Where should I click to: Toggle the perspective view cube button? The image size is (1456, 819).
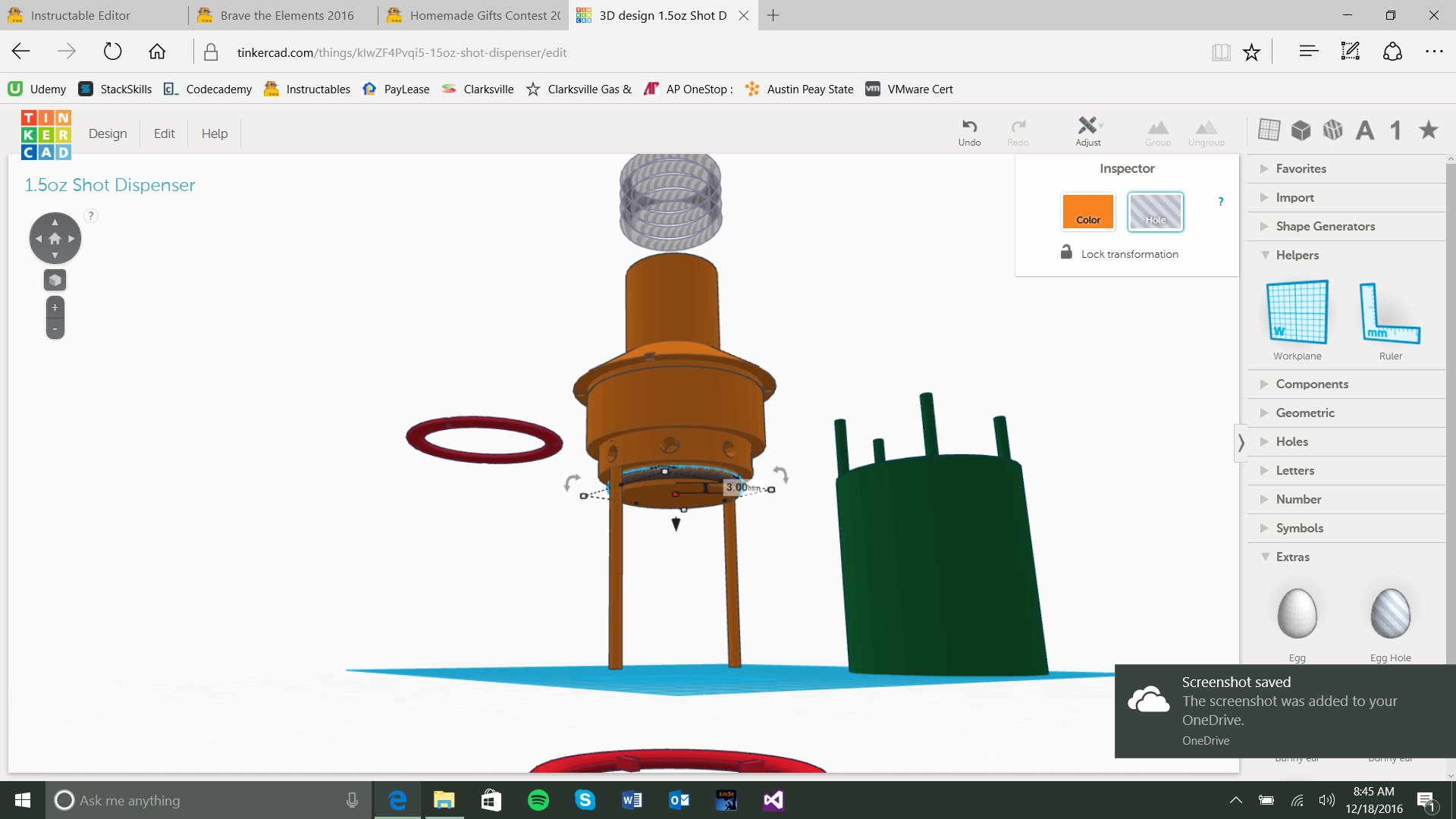[55, 280]
